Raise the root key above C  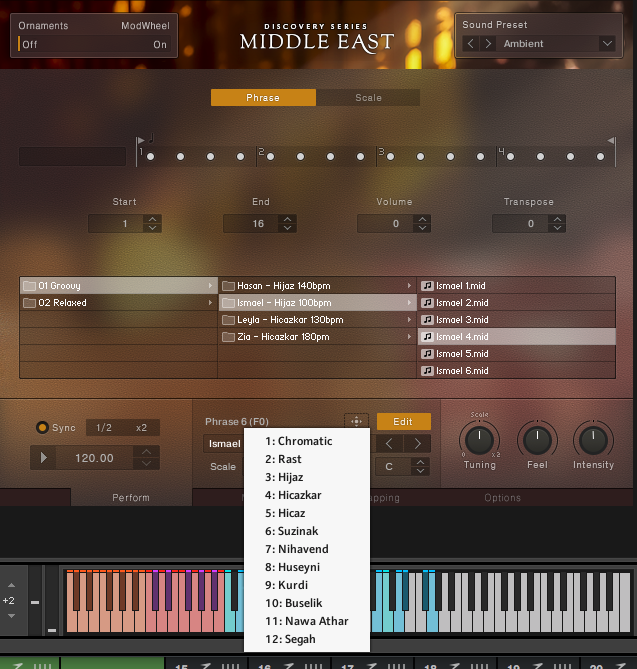pyautogui.click(x=420, y=462)
